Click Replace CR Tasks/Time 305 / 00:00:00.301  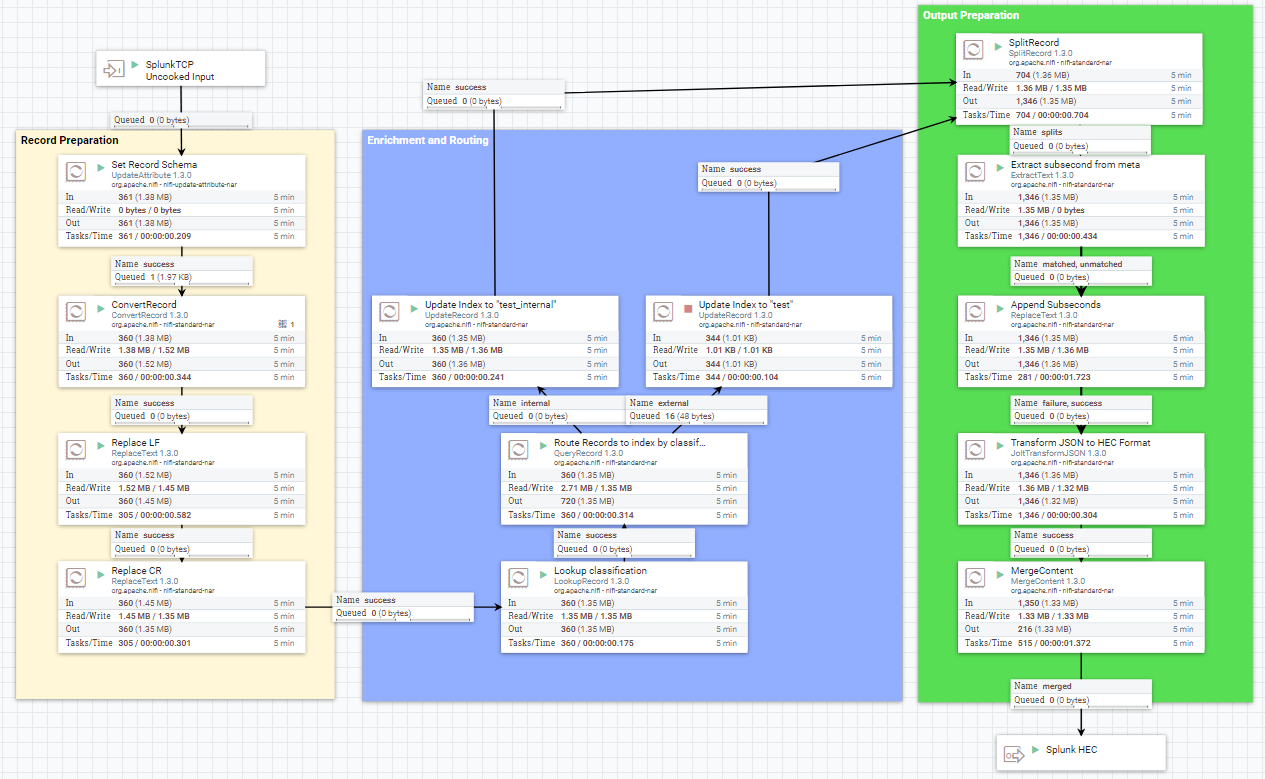pyautogui.click(x=154, y=643)
